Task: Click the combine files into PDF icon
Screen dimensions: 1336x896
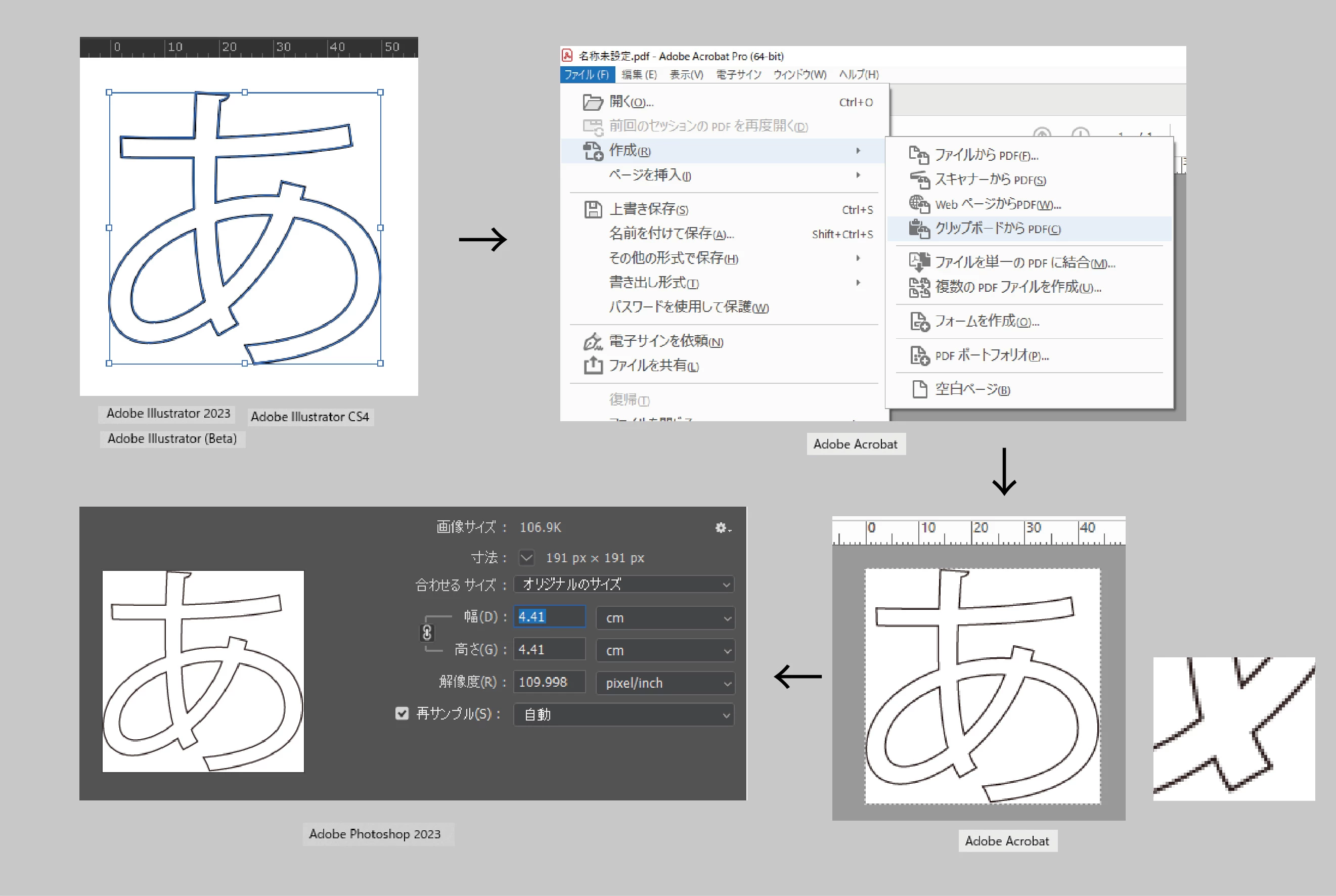Action: [x=919, y=262]
